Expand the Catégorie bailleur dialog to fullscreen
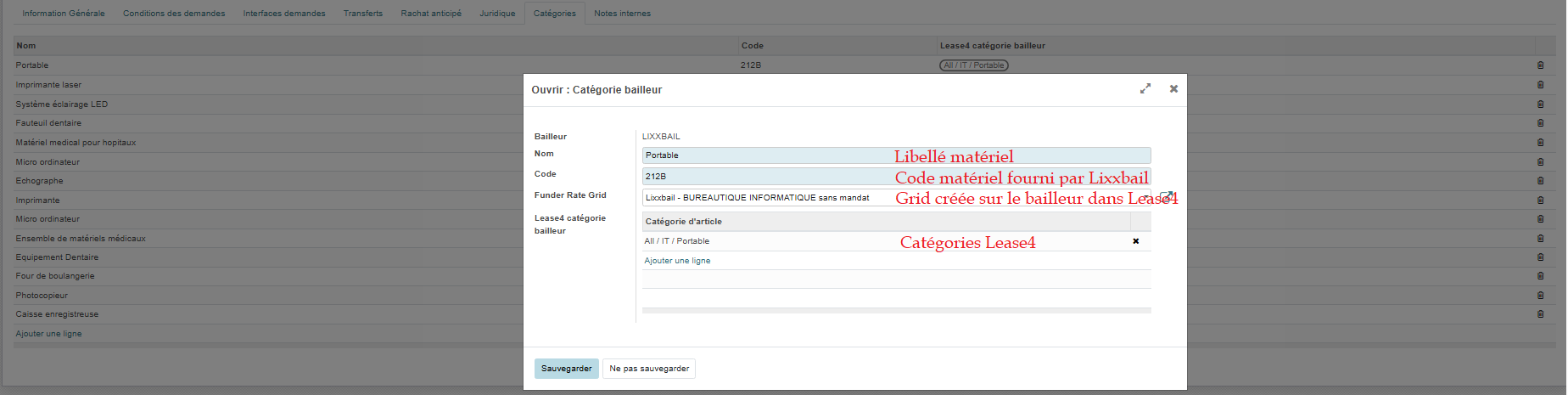 (1145, 88)
